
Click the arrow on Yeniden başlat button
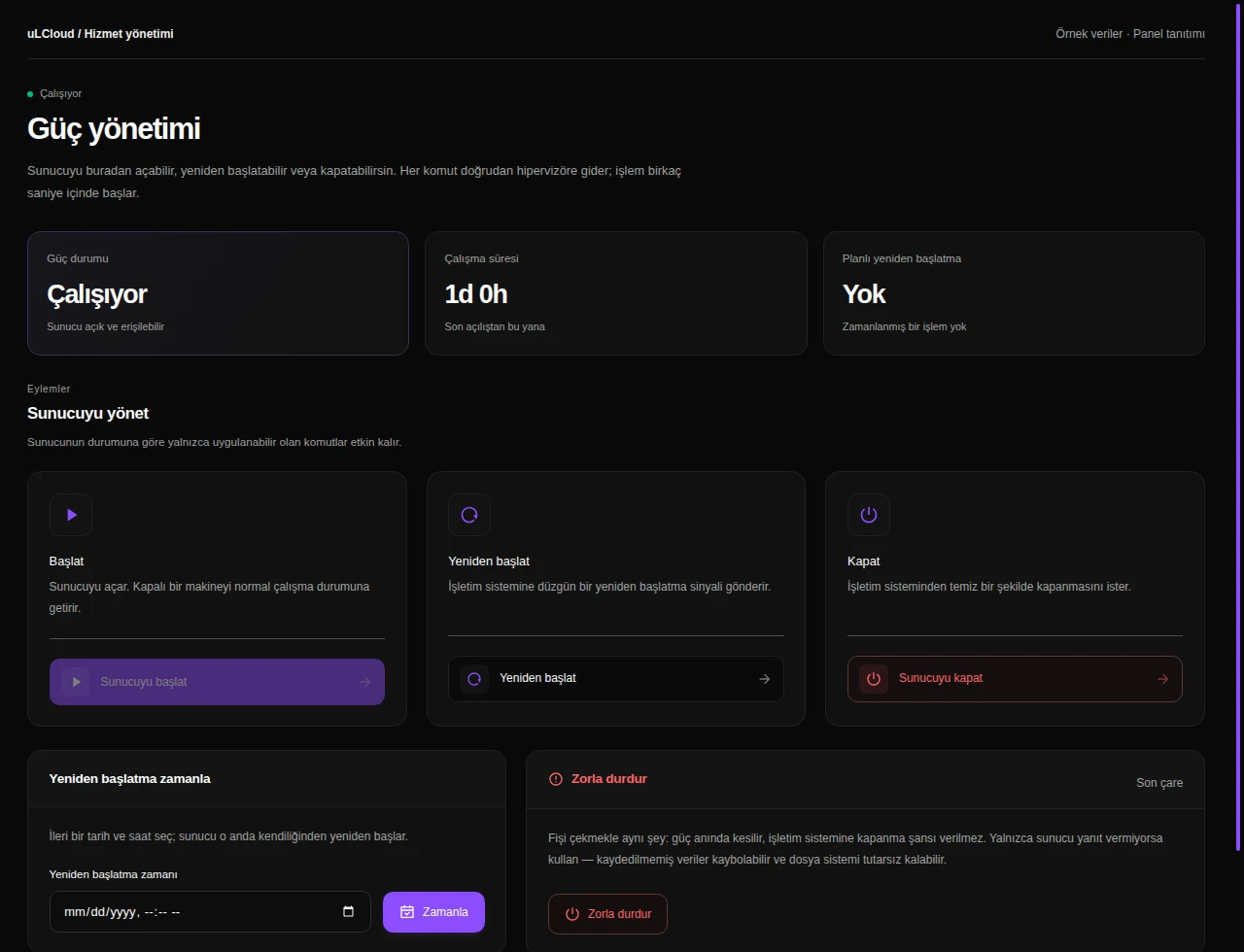pyautogui.click(x=764, y=679)
